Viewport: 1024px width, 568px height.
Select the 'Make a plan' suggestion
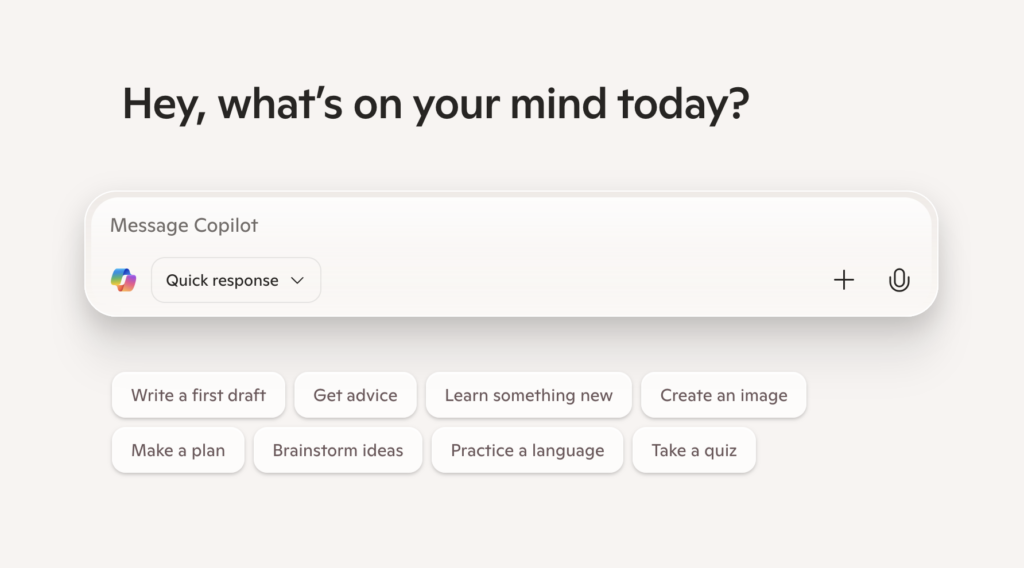[x=178, y=450]
